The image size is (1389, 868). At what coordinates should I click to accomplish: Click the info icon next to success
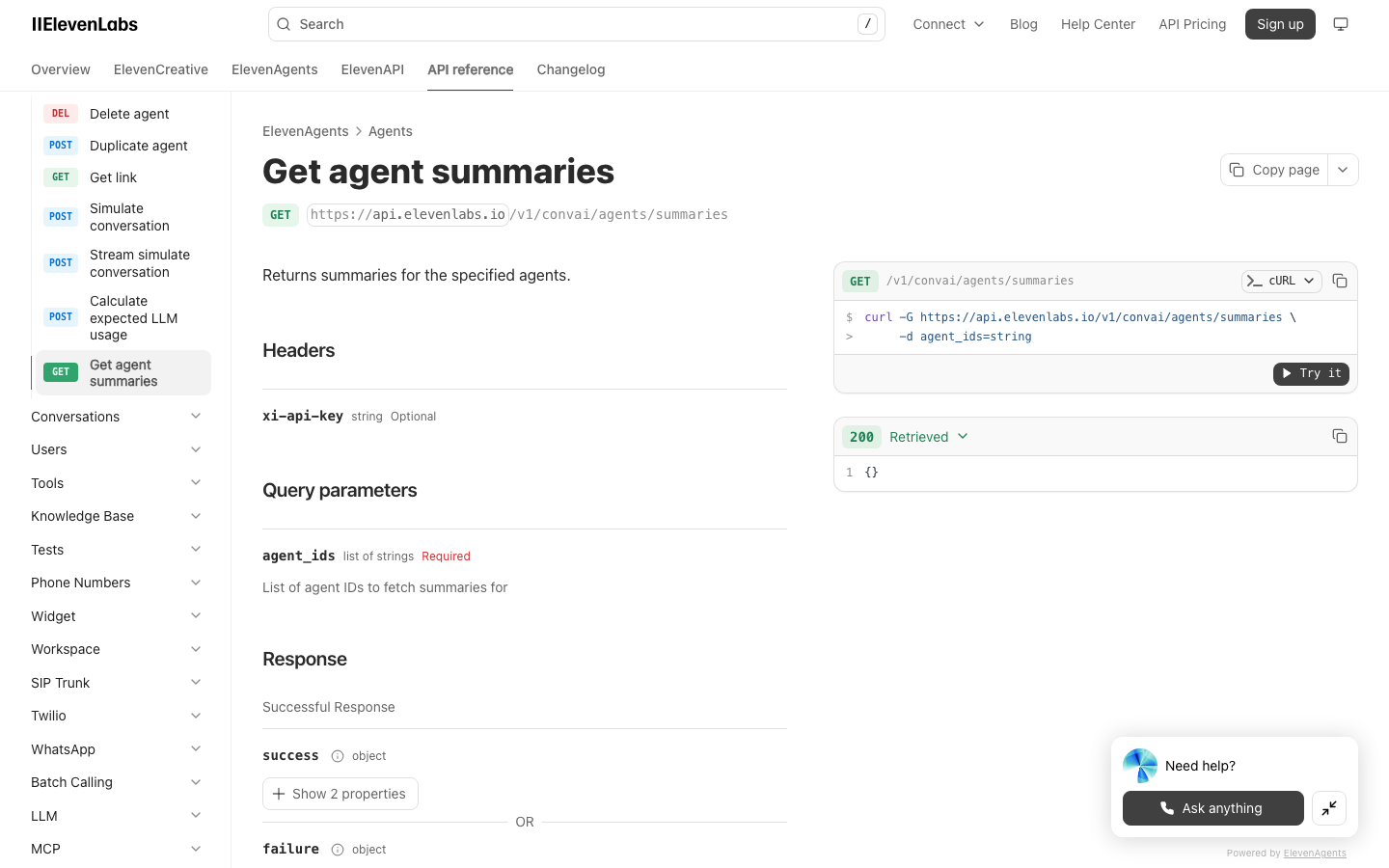[338, 756]
